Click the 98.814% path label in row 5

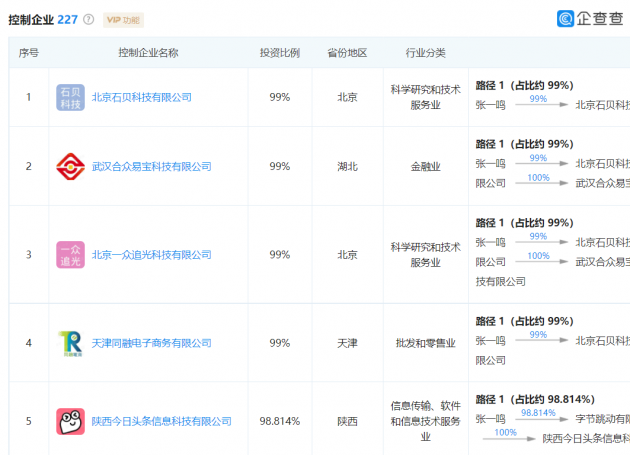click(x=538, y=412)
